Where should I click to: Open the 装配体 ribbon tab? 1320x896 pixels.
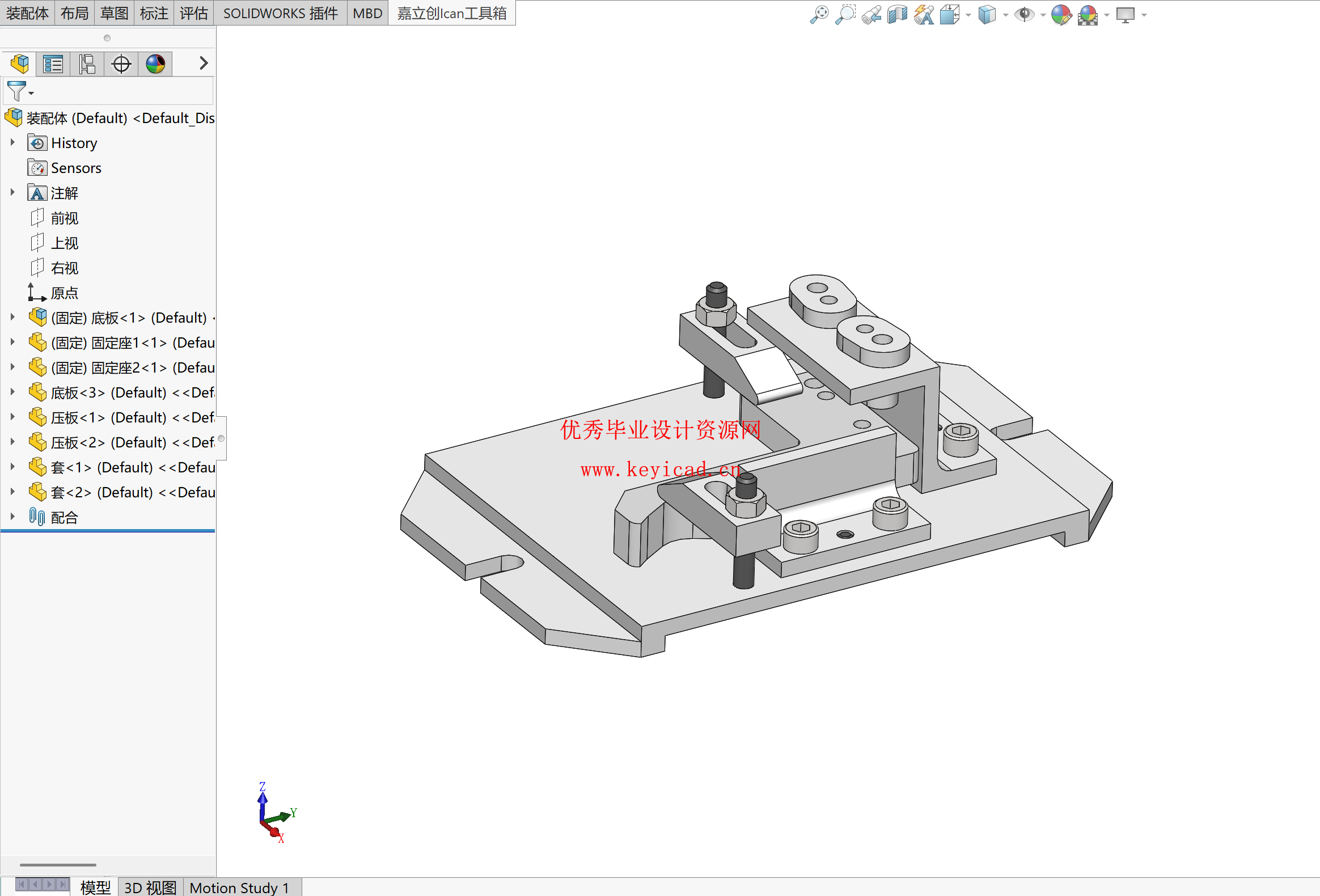pos(27,13)
